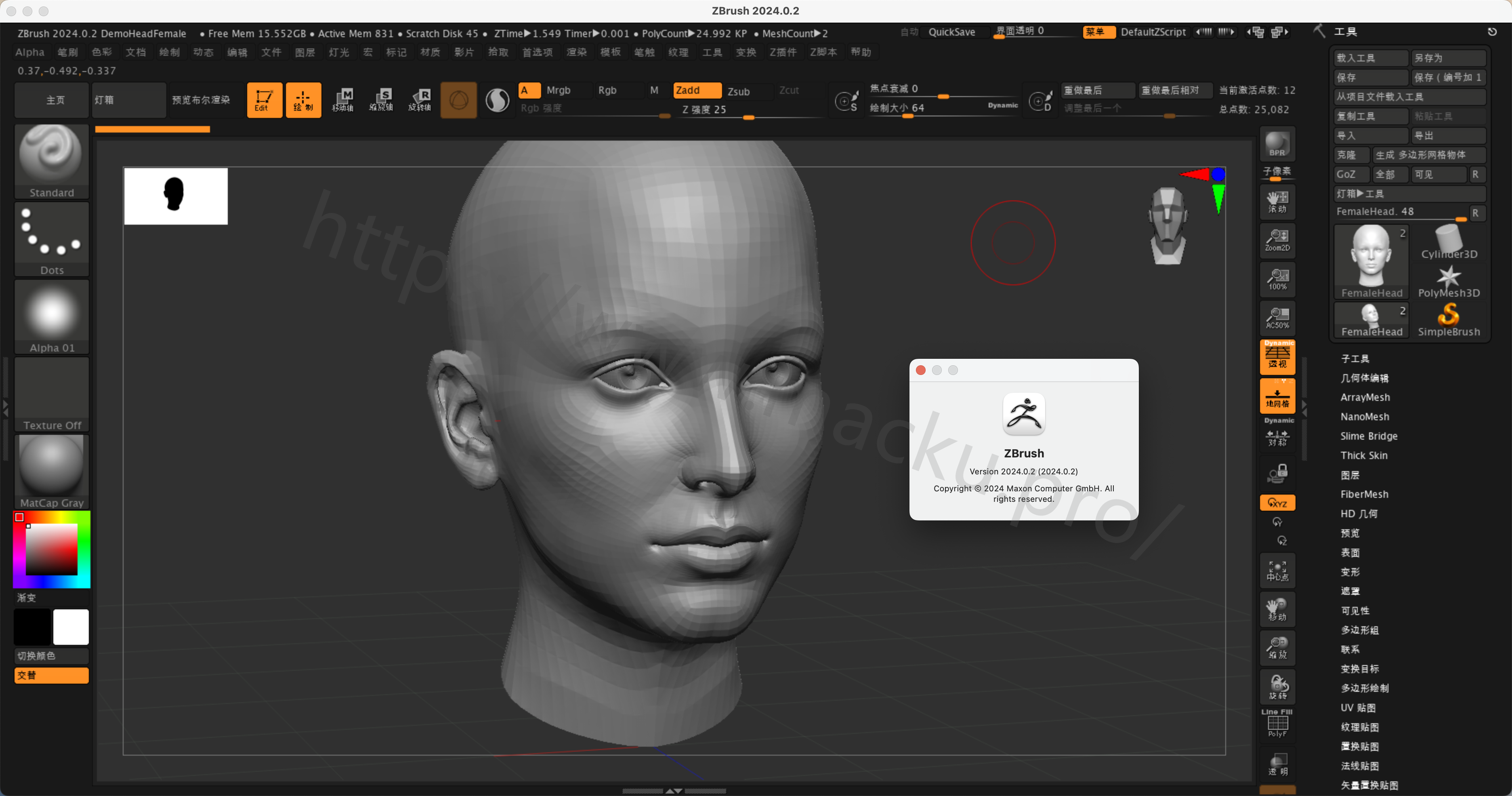Screen dimensions: 1512x796
Task: Adjust the 焦点衰减 focal shift slider
Action: 943,91
